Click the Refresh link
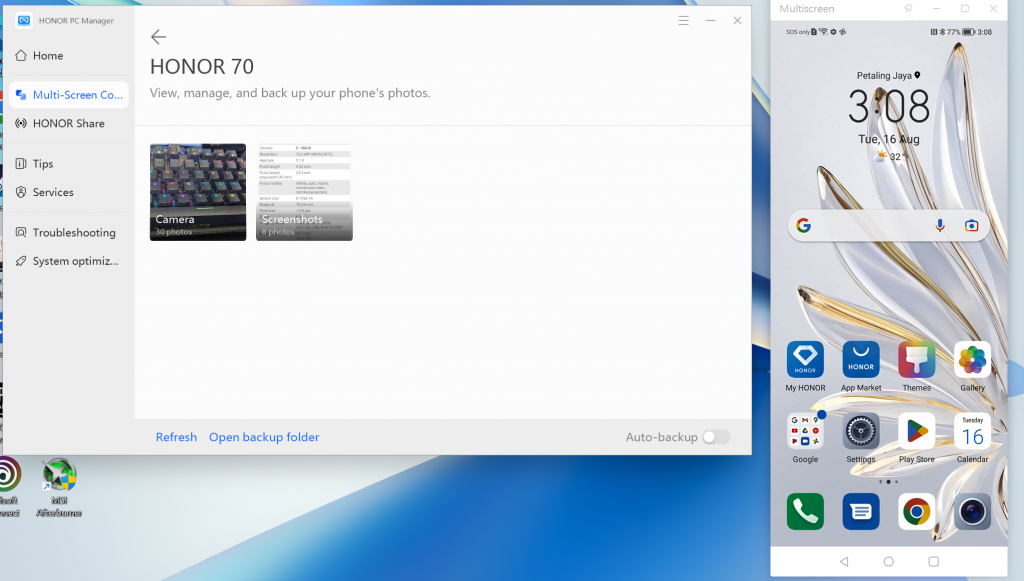Screen dimensions: 1024x581 click(176, 437)
